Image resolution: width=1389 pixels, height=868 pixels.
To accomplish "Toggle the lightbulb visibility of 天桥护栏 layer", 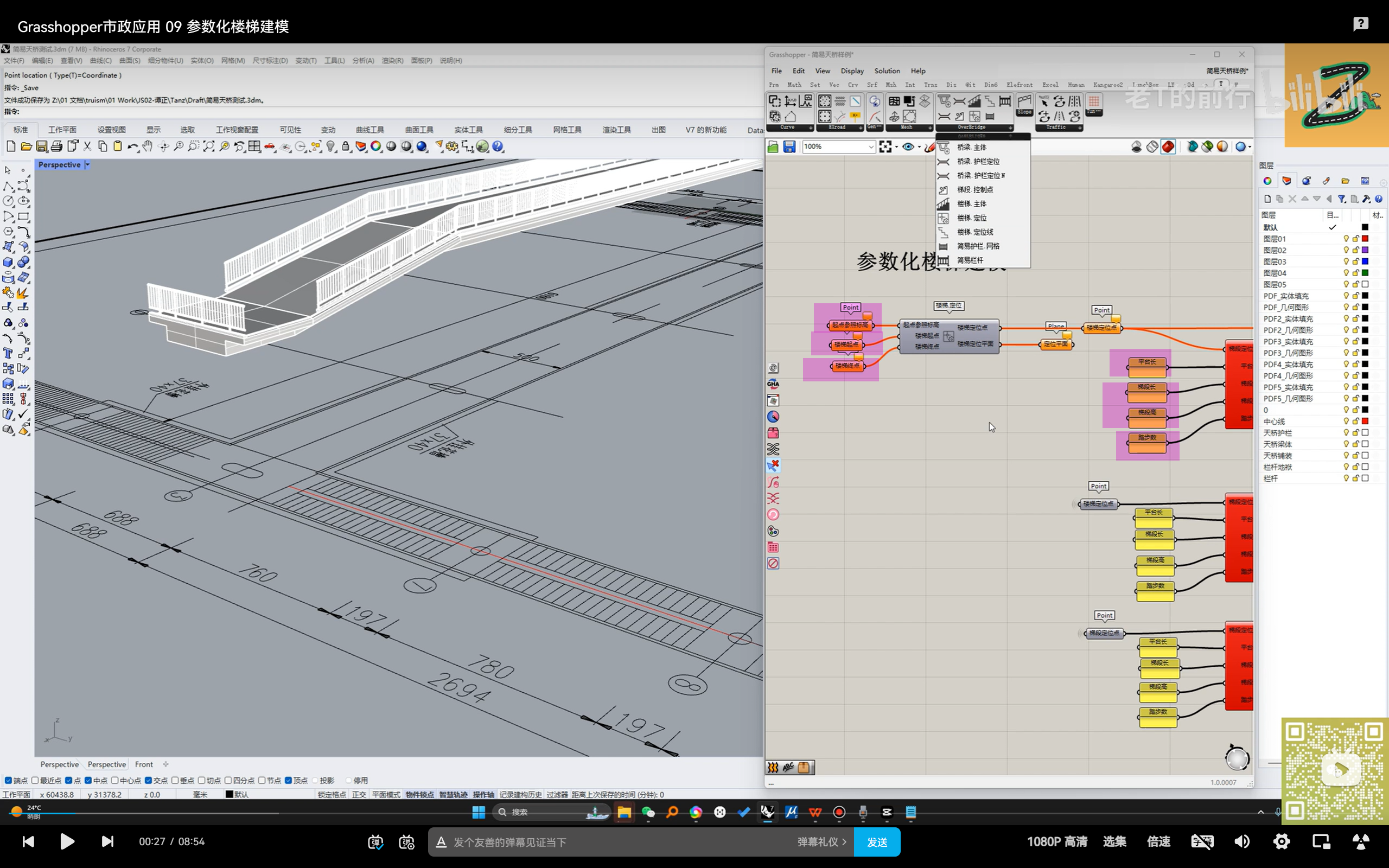I will pyautogui.click(x=1346, y=433).
